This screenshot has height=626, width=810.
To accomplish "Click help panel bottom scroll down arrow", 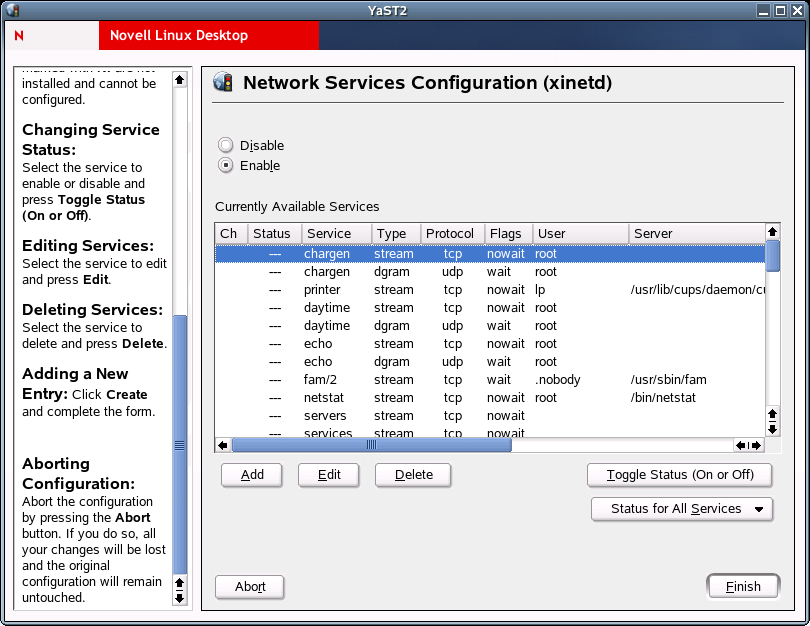I will coord(180,598).
